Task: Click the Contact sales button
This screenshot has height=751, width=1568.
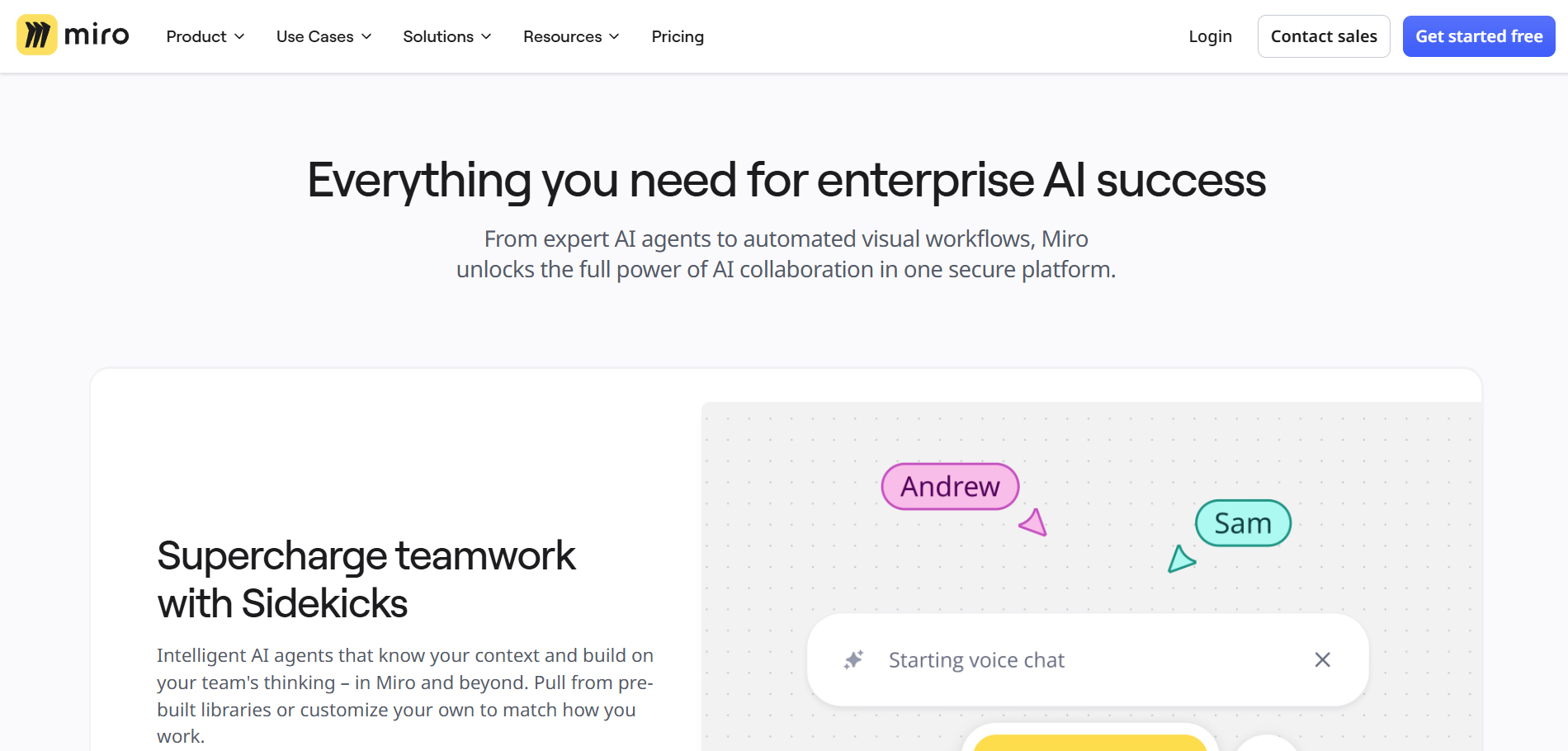Action: pyautogui.click(x=1324, y=36)
